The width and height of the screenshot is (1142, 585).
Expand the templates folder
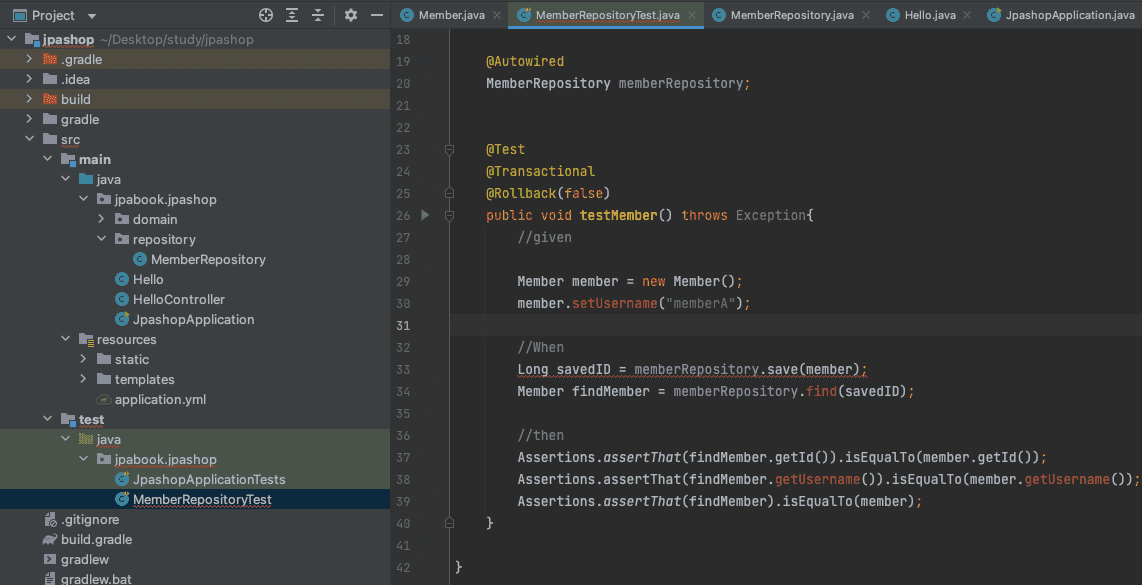[84, 379]
